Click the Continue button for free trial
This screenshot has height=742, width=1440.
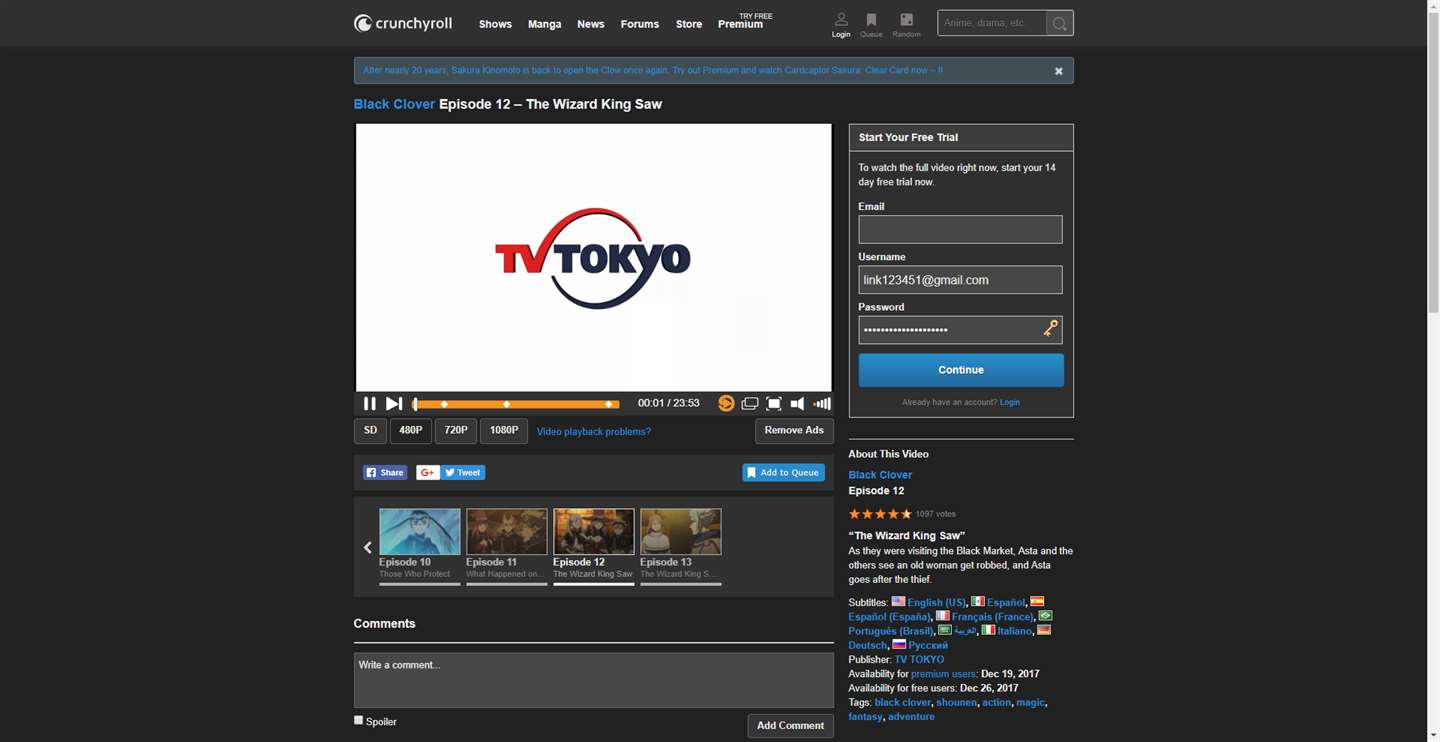pos(961,370)
